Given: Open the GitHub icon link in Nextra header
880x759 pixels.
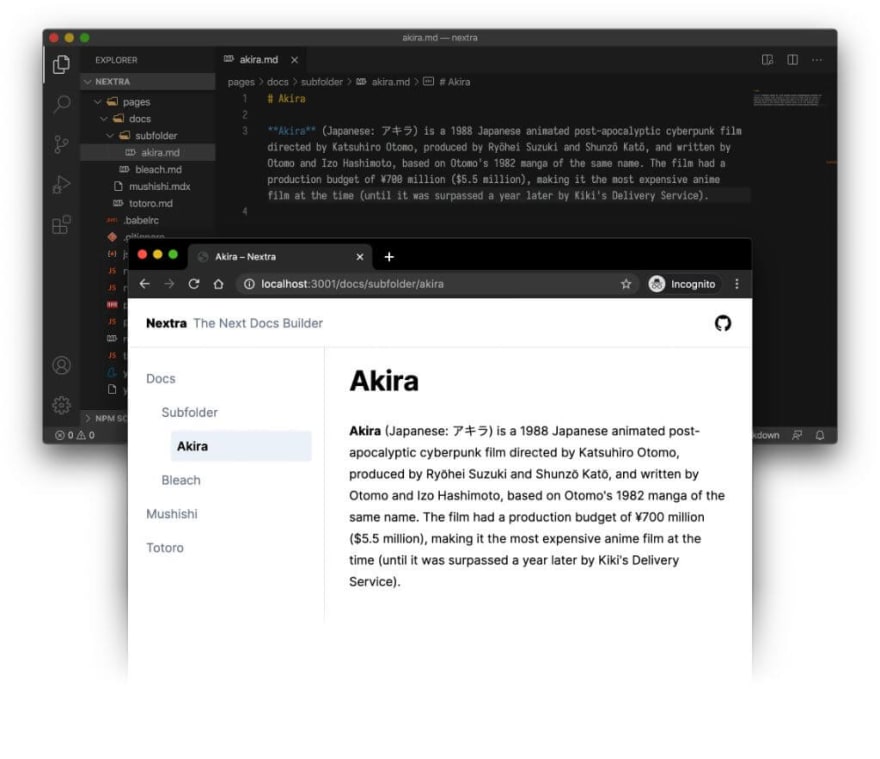Looking at the screenshot, I should 723,323.
